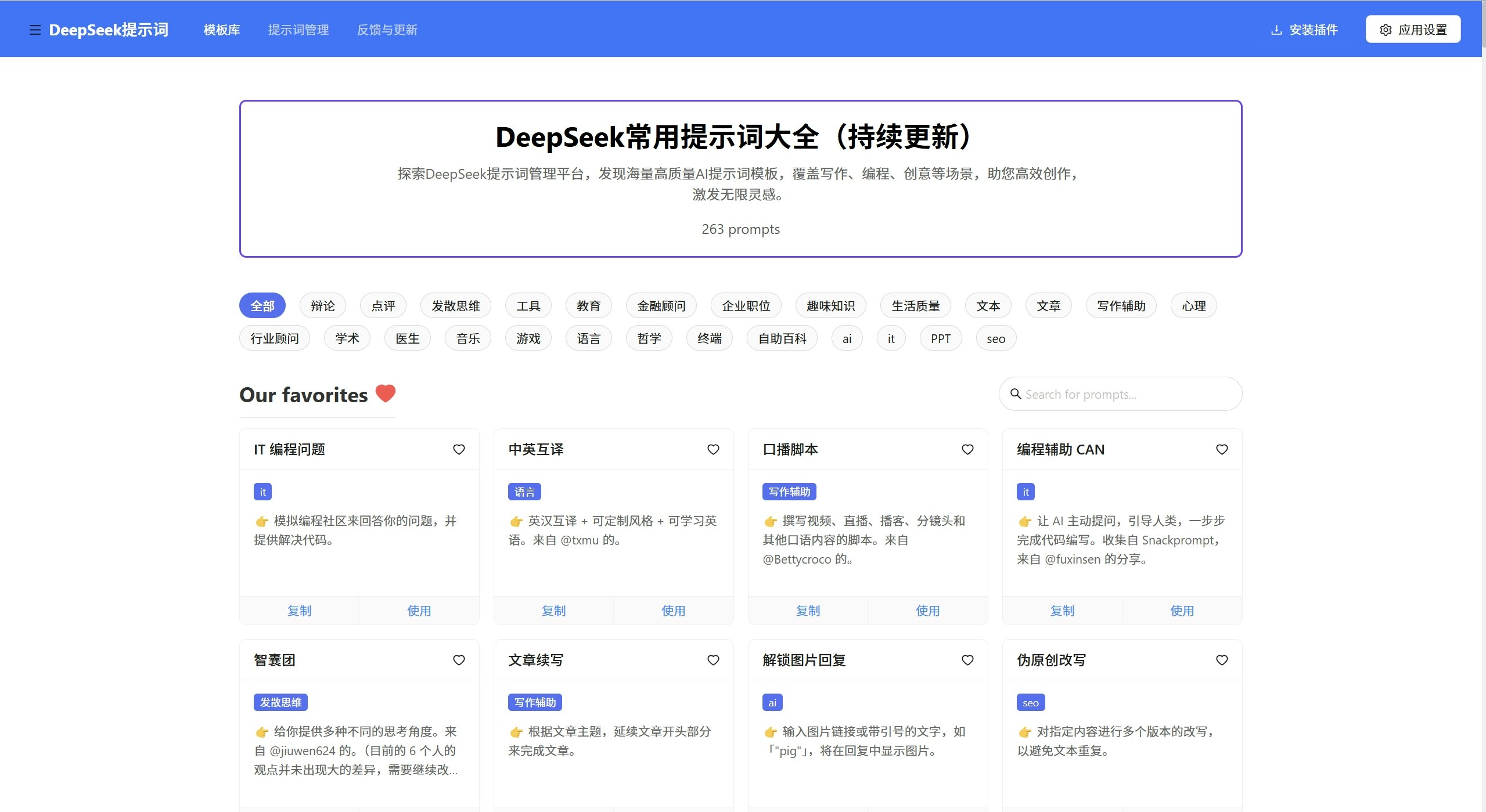Click the download icon for 安装插件
1486x812 pixels.
pos(1276,30)
